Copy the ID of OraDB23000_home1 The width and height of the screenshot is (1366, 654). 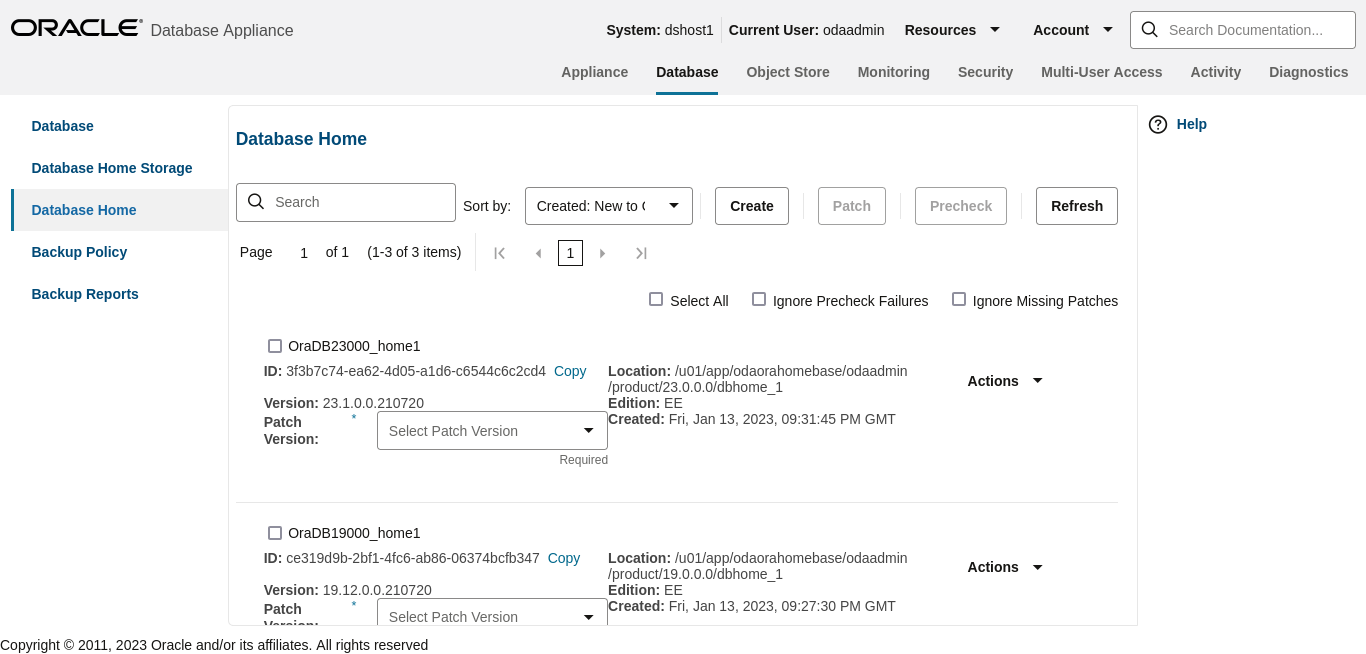pos(570,371)
